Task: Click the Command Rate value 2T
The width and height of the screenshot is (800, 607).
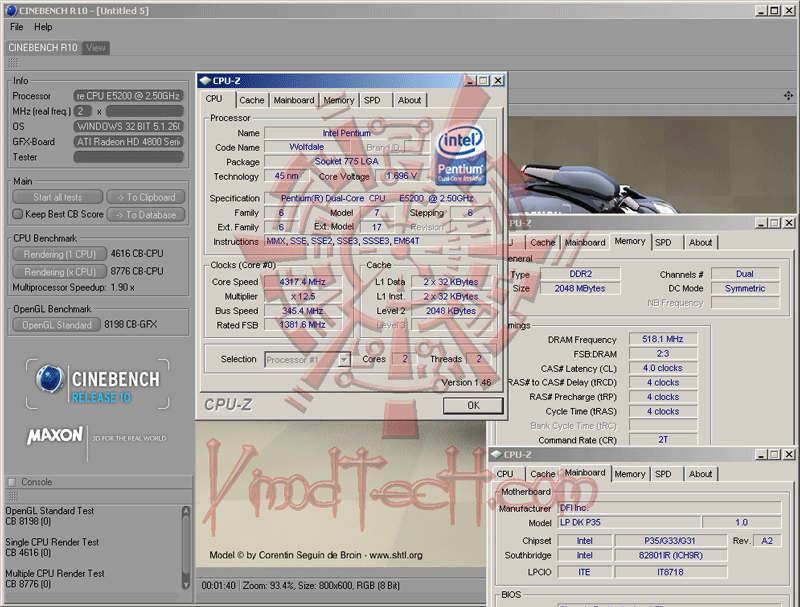Action: [x=663, y=440]
